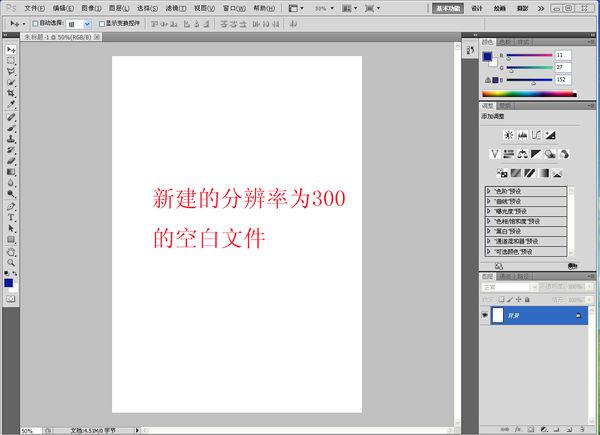
Task: Expand the "色阶" presets list
Action: click(x=488, y=191)
